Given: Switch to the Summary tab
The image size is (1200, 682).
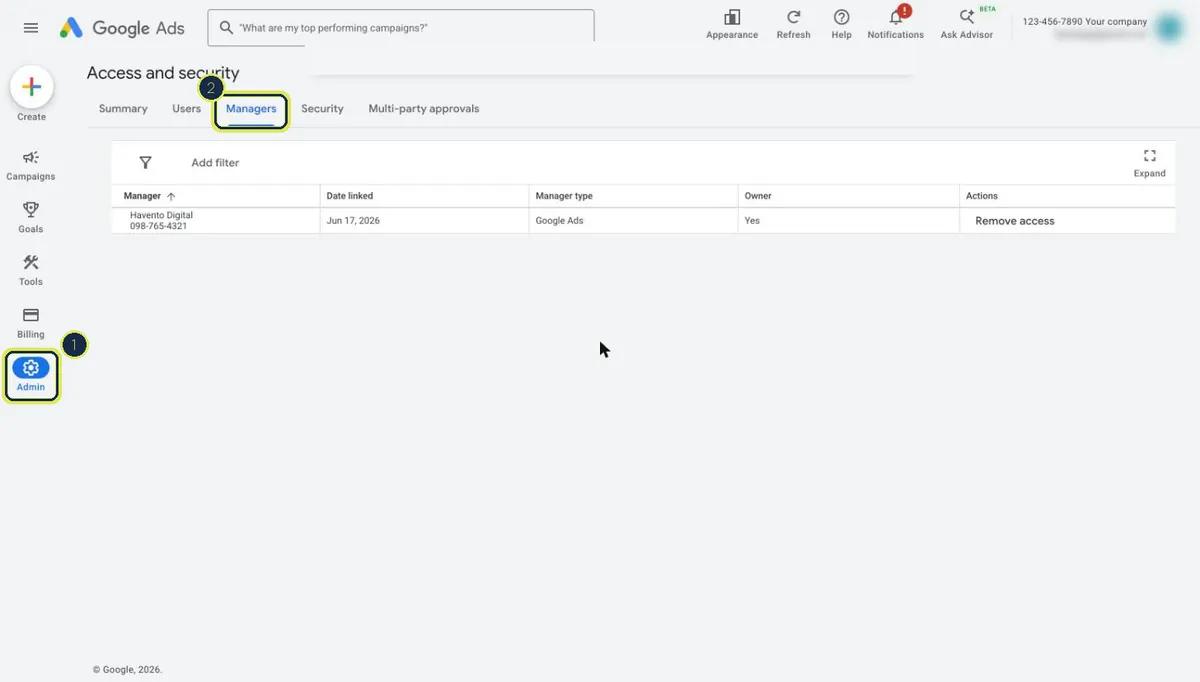Looking at the screenshot, I should (x=123, y=109).
